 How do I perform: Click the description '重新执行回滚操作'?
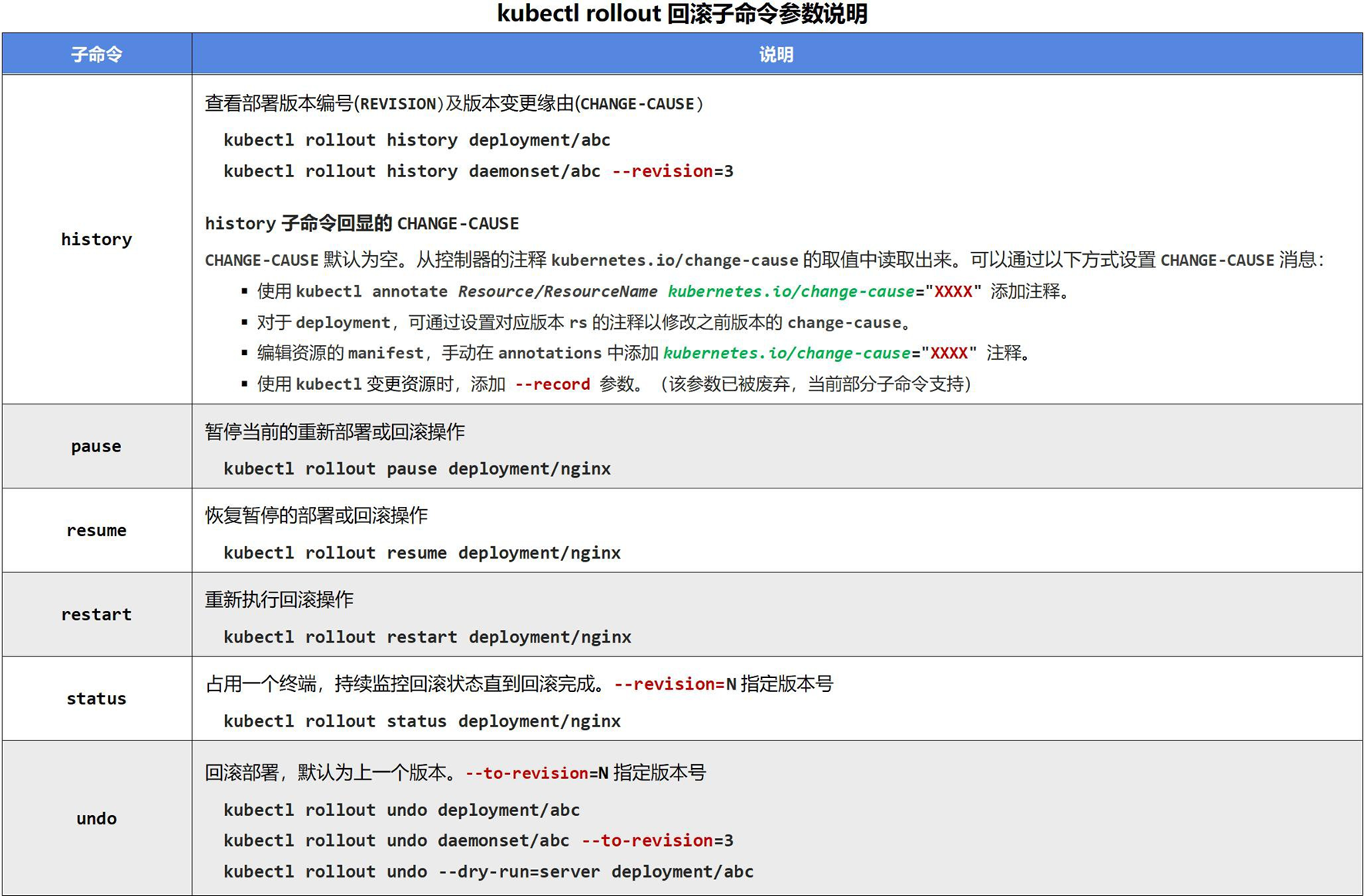click(x=279, y=599)
